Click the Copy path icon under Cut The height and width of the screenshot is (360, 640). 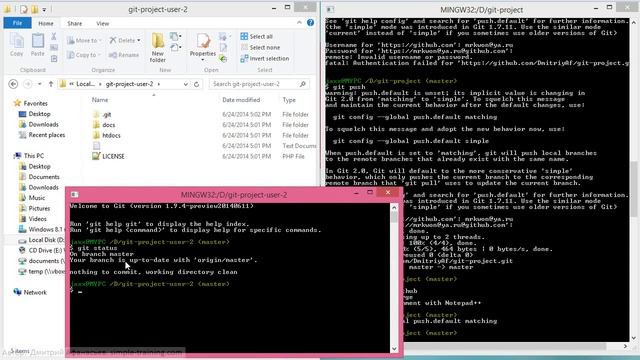tap(53, 48)
